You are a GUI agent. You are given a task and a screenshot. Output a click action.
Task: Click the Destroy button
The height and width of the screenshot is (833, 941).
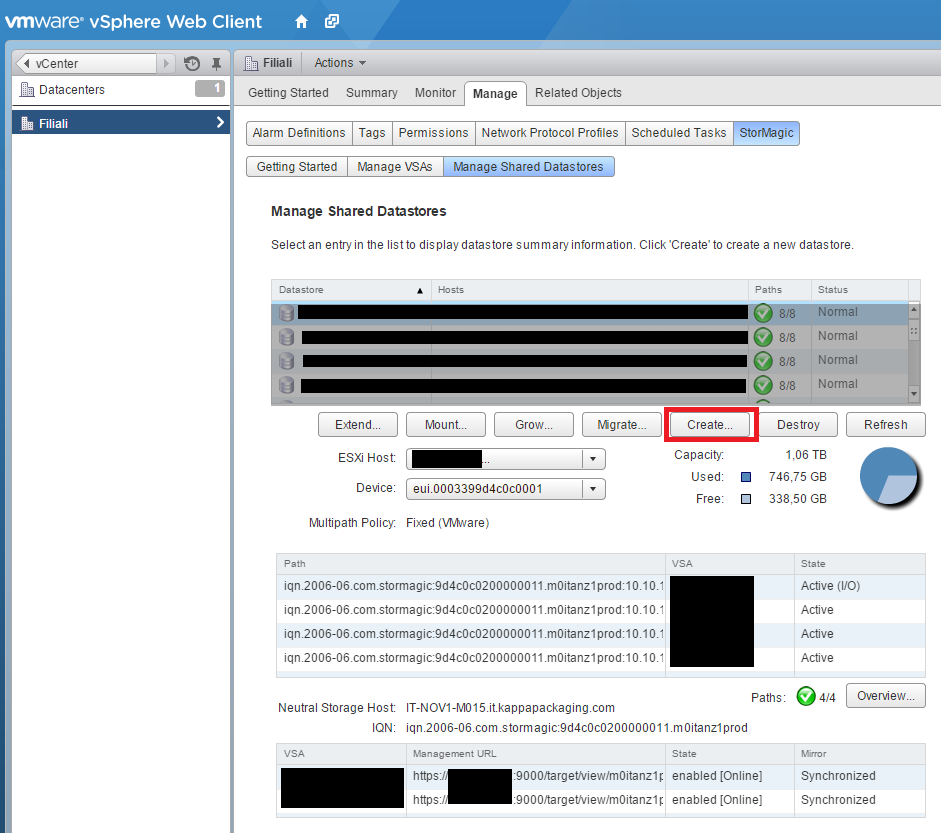pyautogui.click(x=798, y=425)
